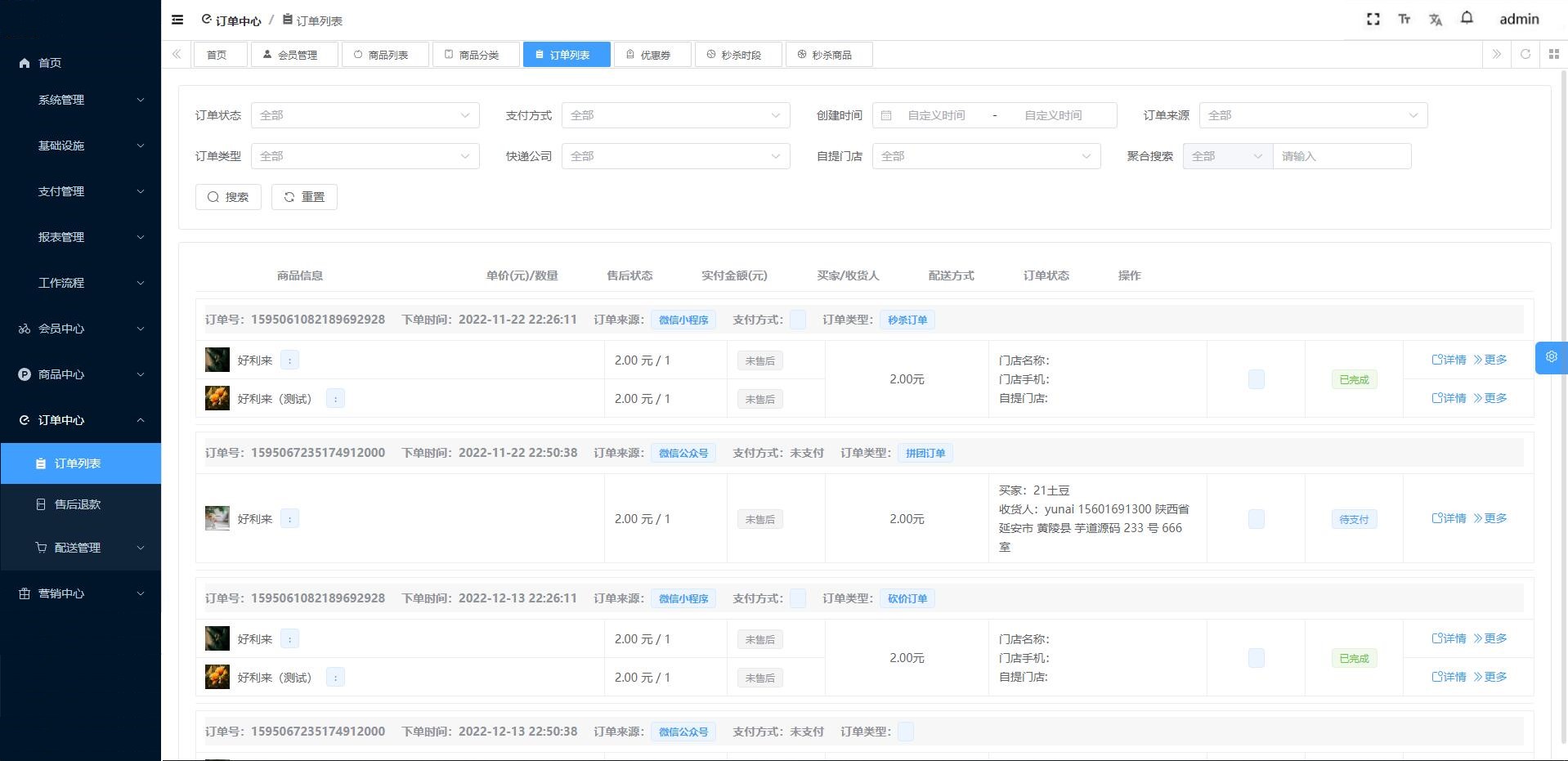Switch to 秒杀时段 tab
1568x761 pixels.
[x=738, y=55]
